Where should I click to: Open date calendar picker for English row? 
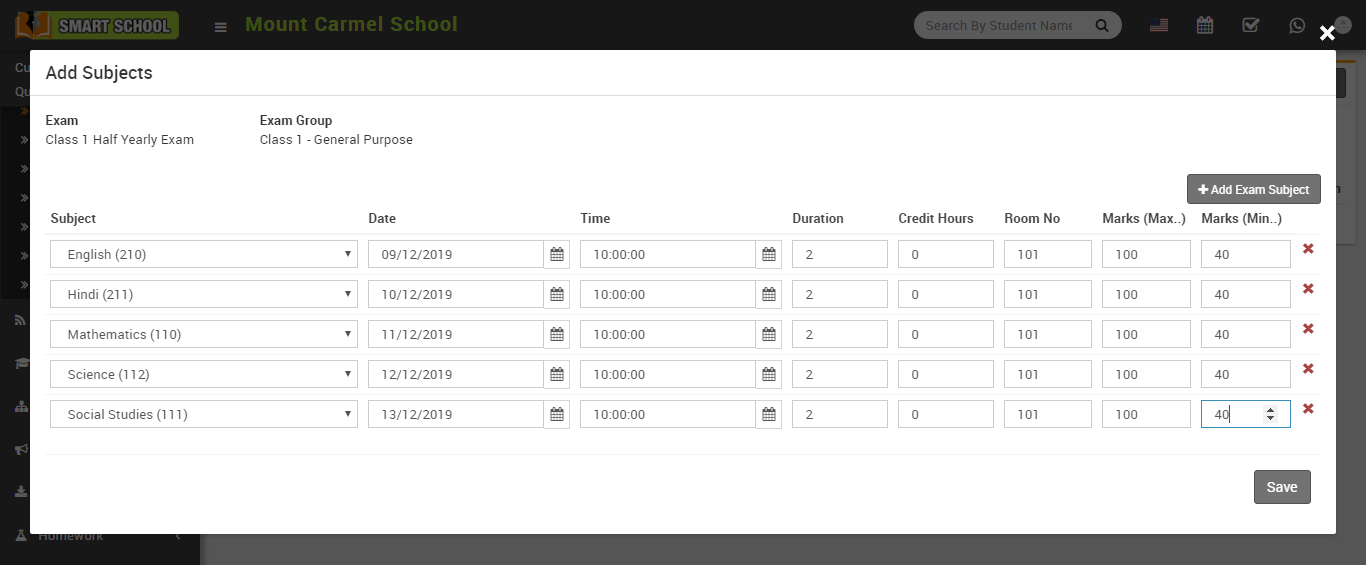click(x=557, y=255)
